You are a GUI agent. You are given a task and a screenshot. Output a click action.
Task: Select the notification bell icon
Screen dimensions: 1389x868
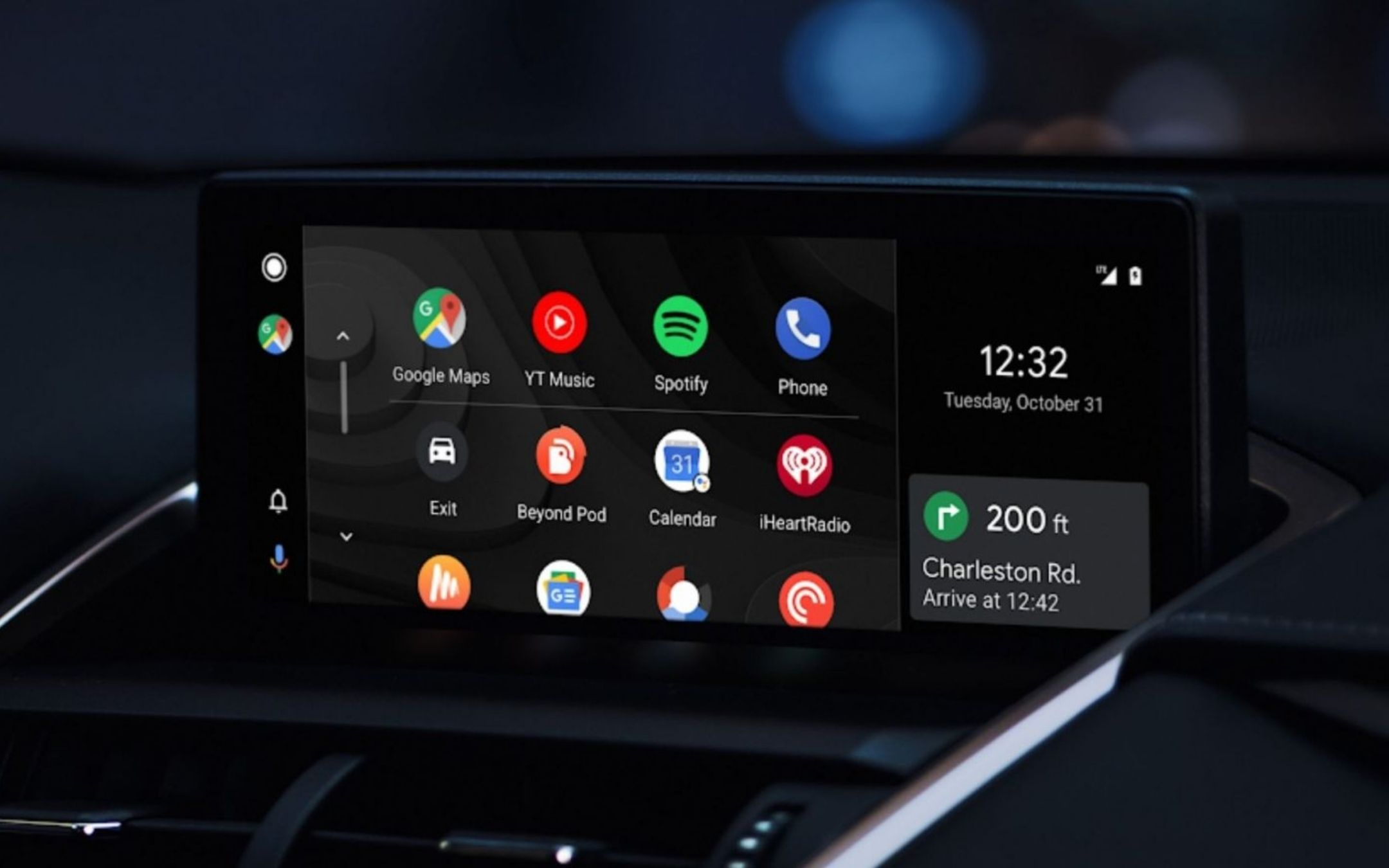click(277, 500)
